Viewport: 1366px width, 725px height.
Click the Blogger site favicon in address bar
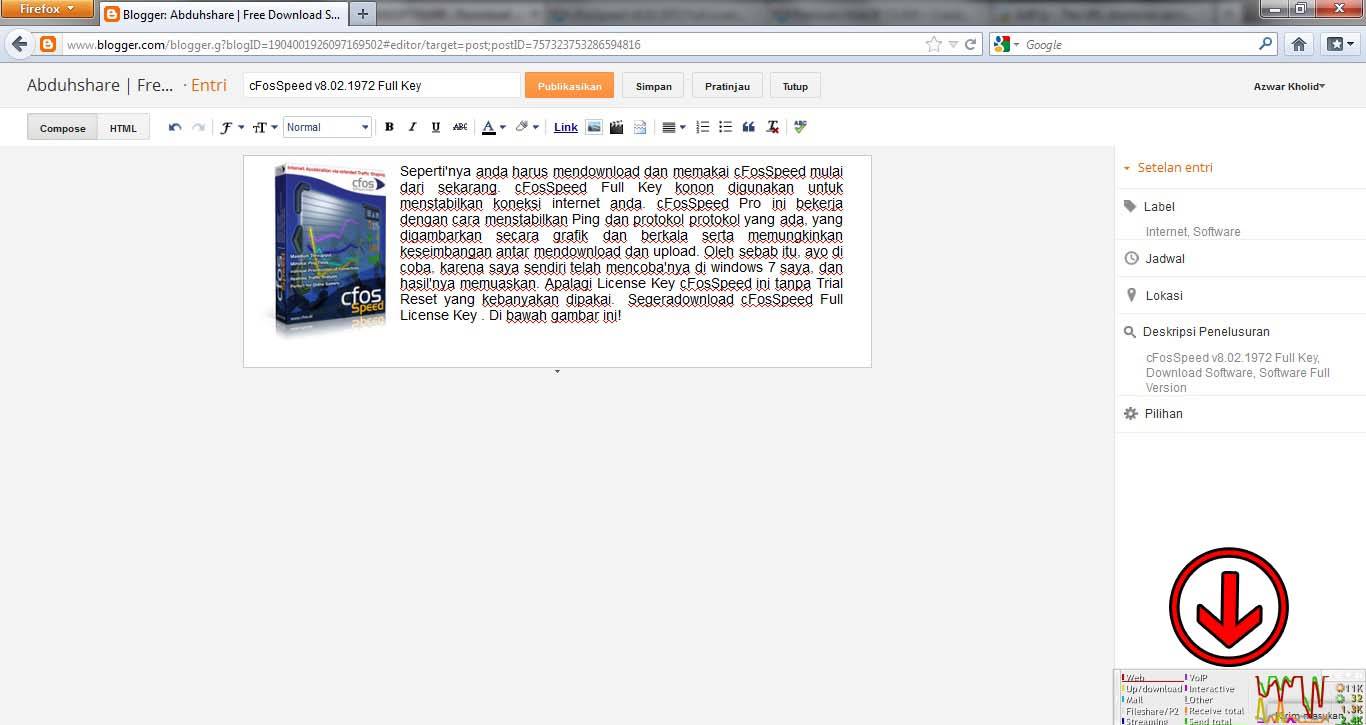48,44
